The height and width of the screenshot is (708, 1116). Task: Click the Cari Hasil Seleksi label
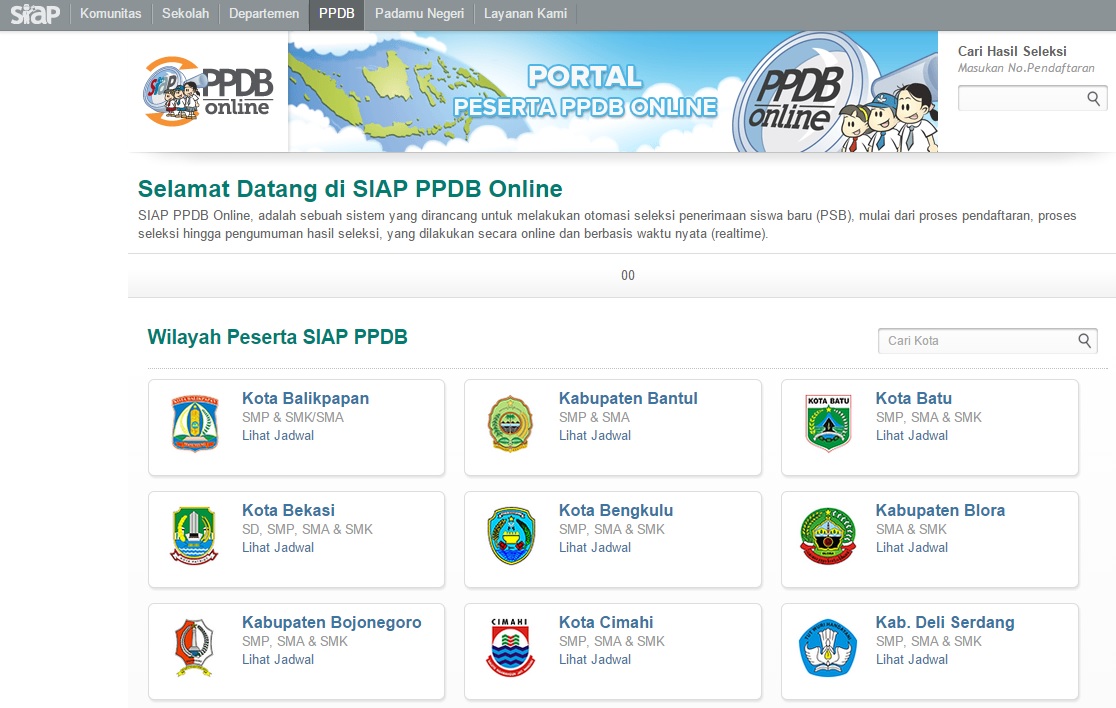(1012, 51)
